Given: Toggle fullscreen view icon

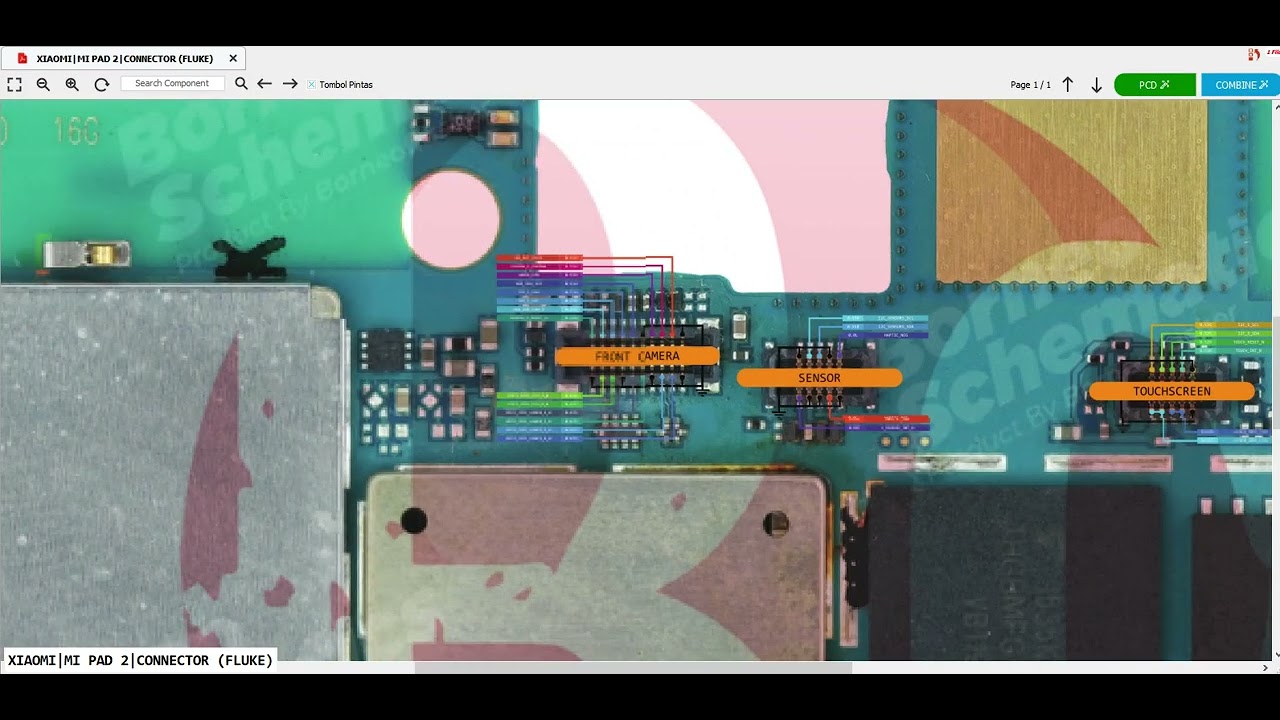Looking at the screenshot, I should tap(14, 85).
